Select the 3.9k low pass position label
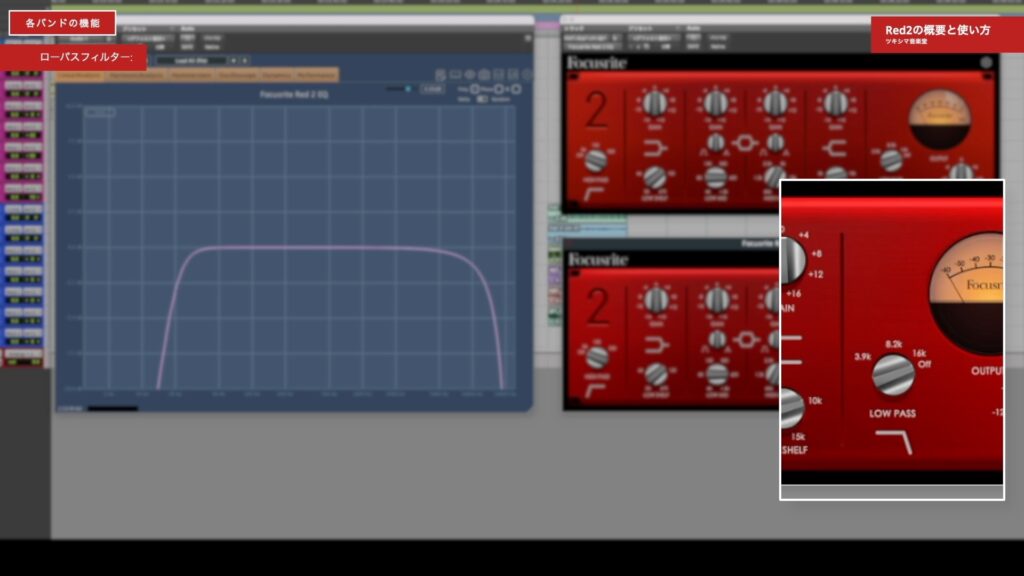Image resolution: width=1024 pixels, height=576 pixels. 863,357
